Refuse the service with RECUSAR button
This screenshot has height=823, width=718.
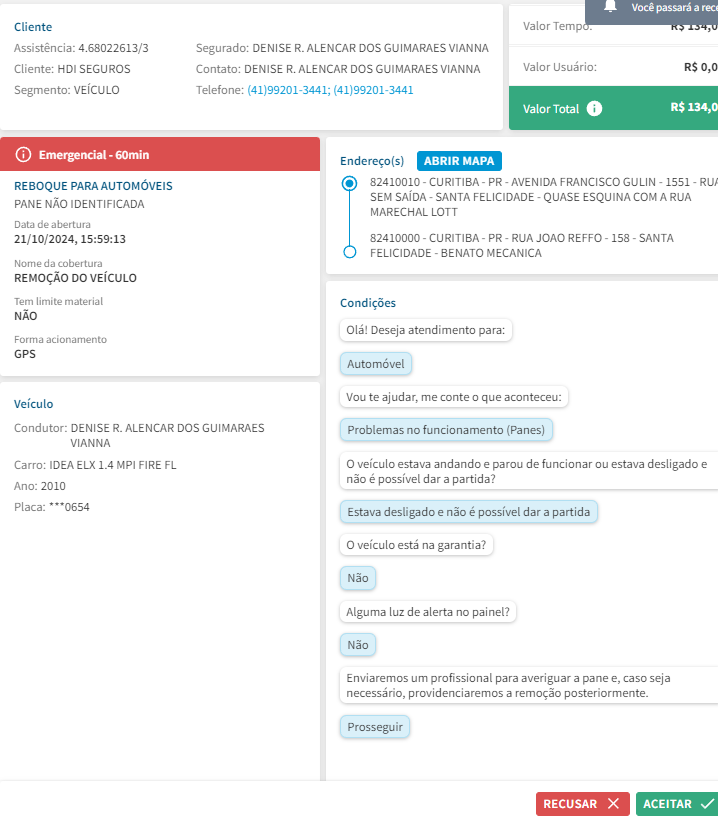tap(582, 804)
